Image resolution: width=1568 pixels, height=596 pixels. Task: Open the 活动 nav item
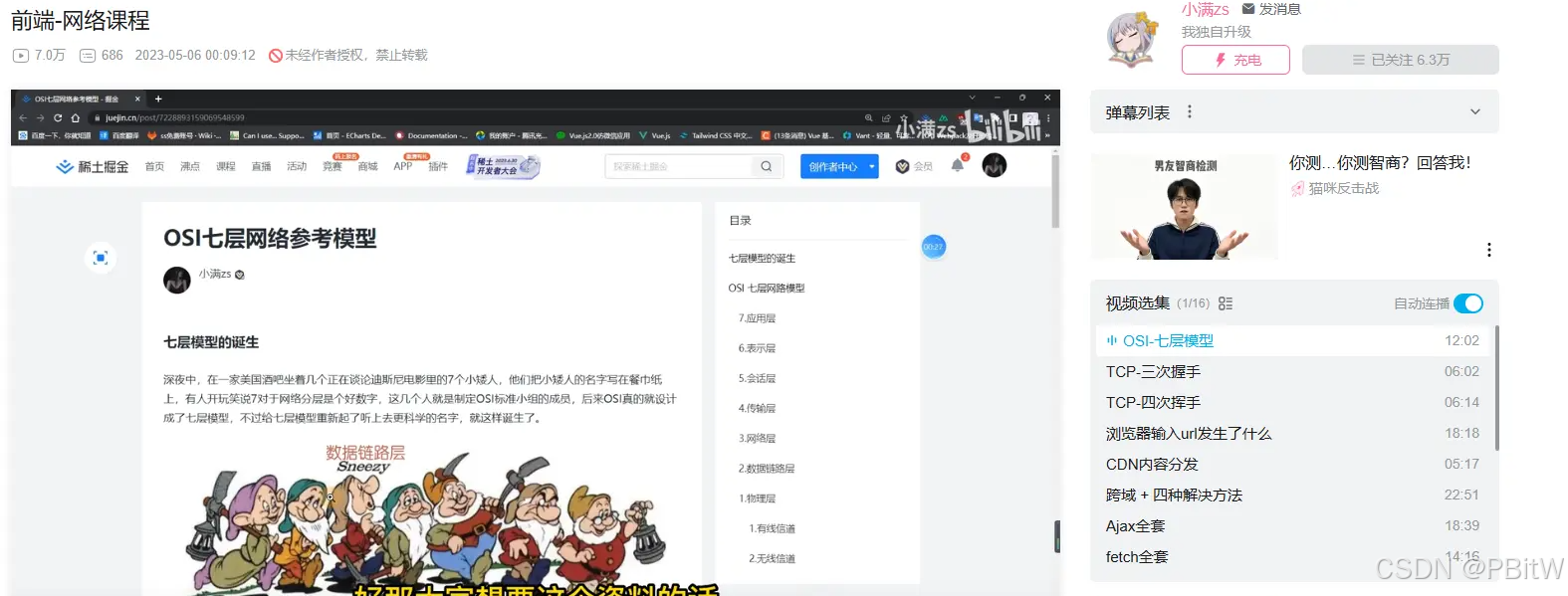297,166
